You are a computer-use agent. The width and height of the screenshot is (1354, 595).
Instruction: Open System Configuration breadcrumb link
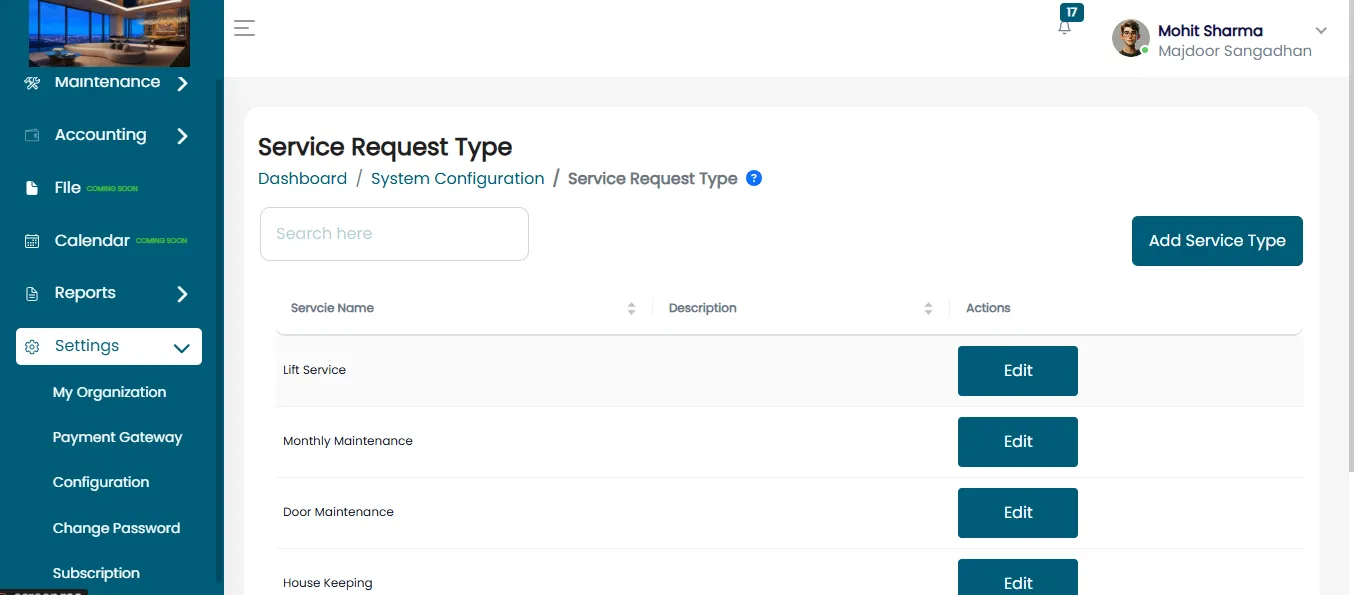[x=458, y=179]
